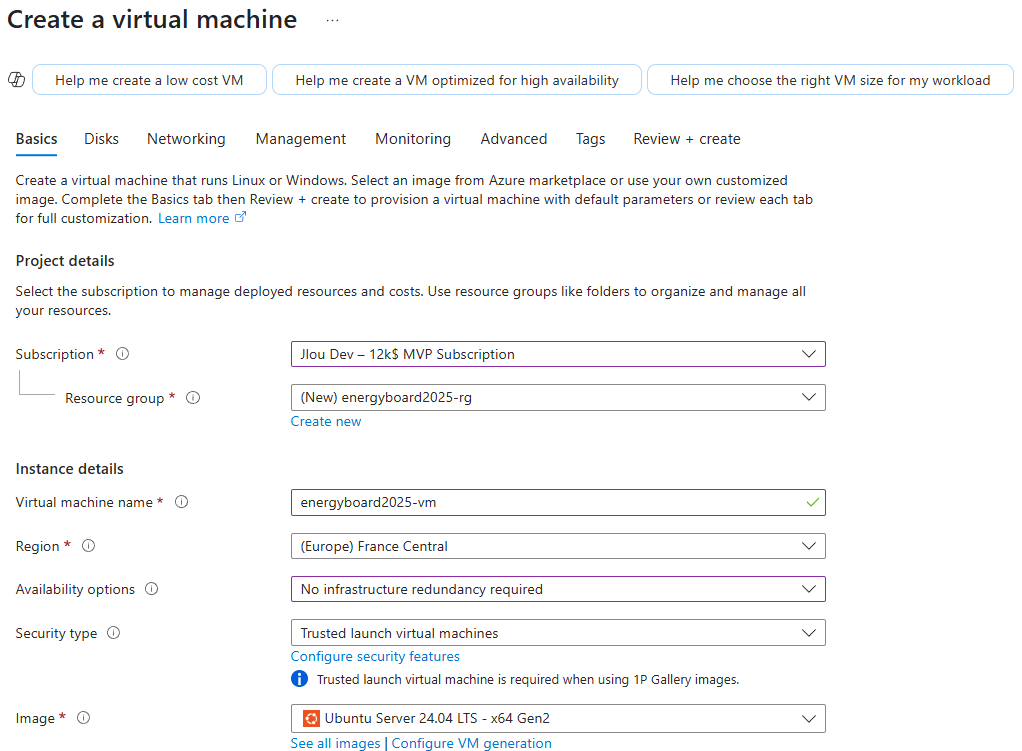
Task: Click See all images link
Action: tap(335, 743)
